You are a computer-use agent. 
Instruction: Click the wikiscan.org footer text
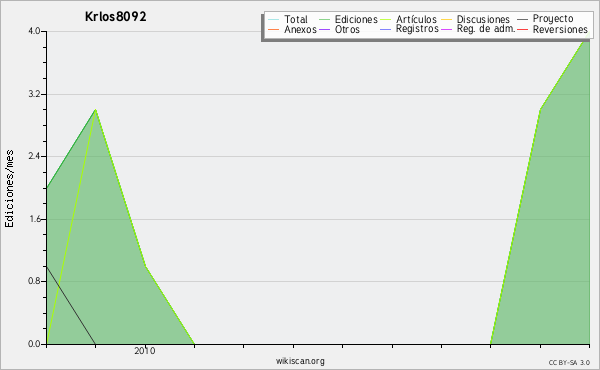coord(300,361)
